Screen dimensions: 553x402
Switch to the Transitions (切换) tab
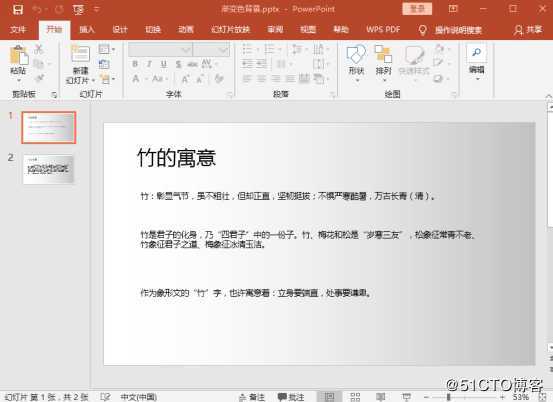click(153, 29)
